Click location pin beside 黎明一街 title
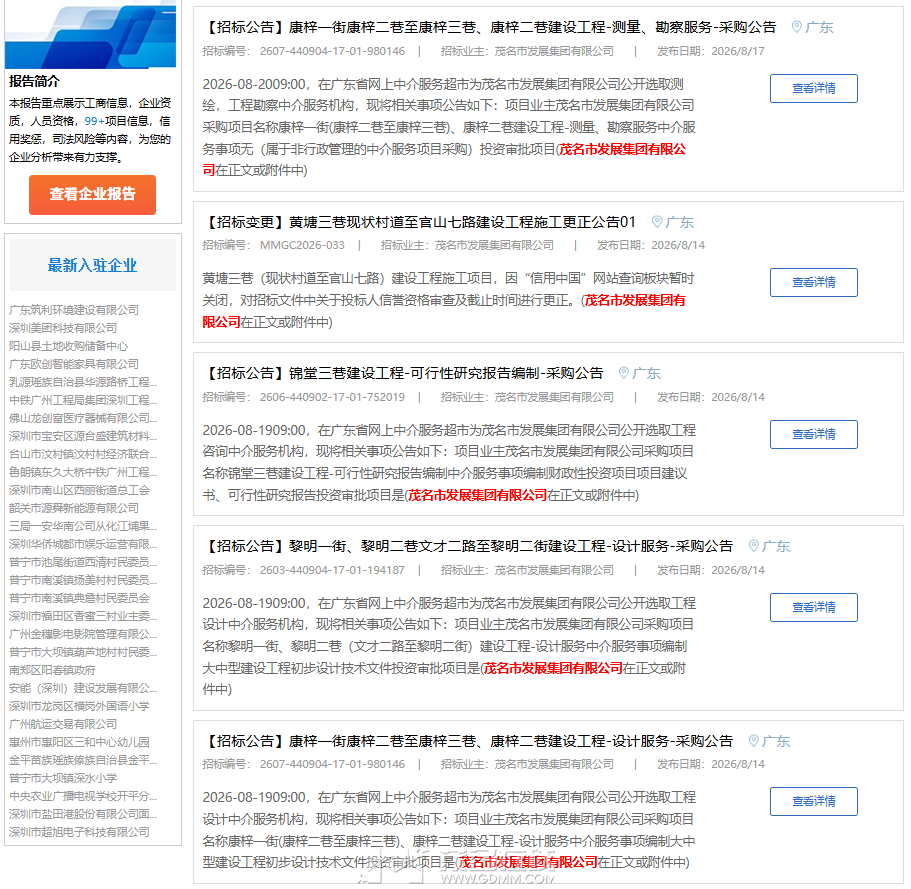911x889 pixels. (x=754, y=546)
